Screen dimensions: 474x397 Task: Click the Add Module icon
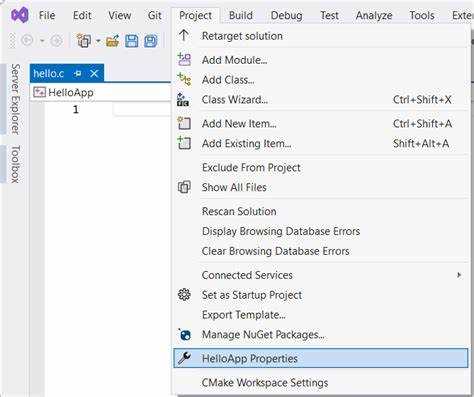click(x=184, y=59)
